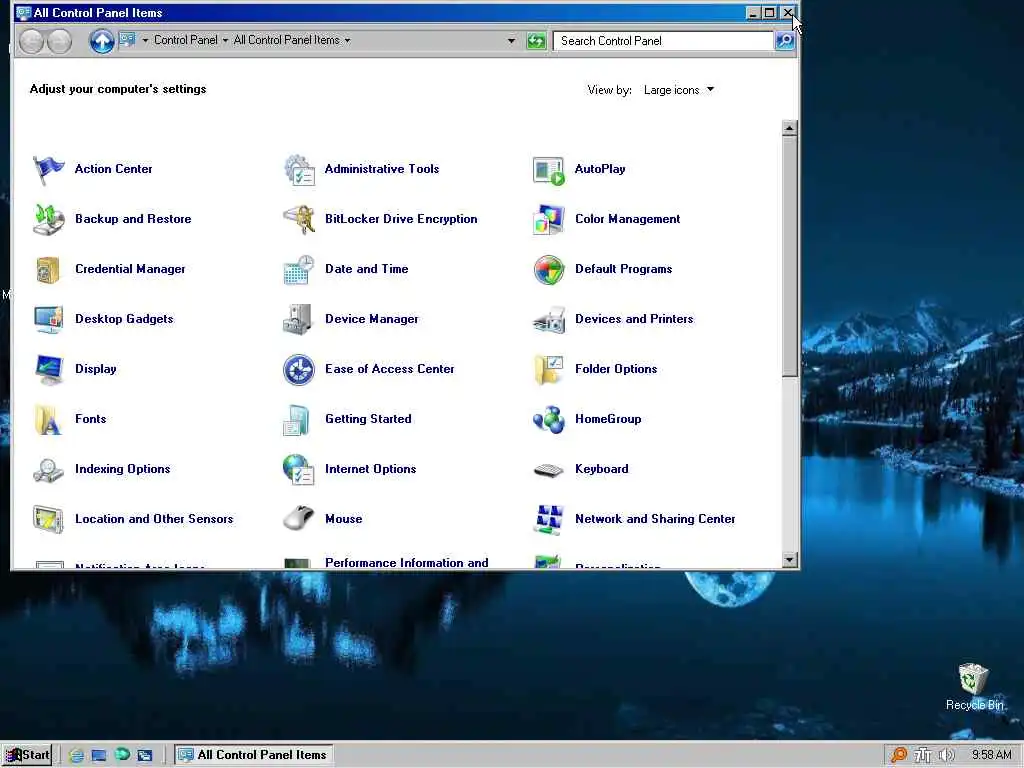
Task: Click the Device Manager link text
Action: tap(372, 319)
